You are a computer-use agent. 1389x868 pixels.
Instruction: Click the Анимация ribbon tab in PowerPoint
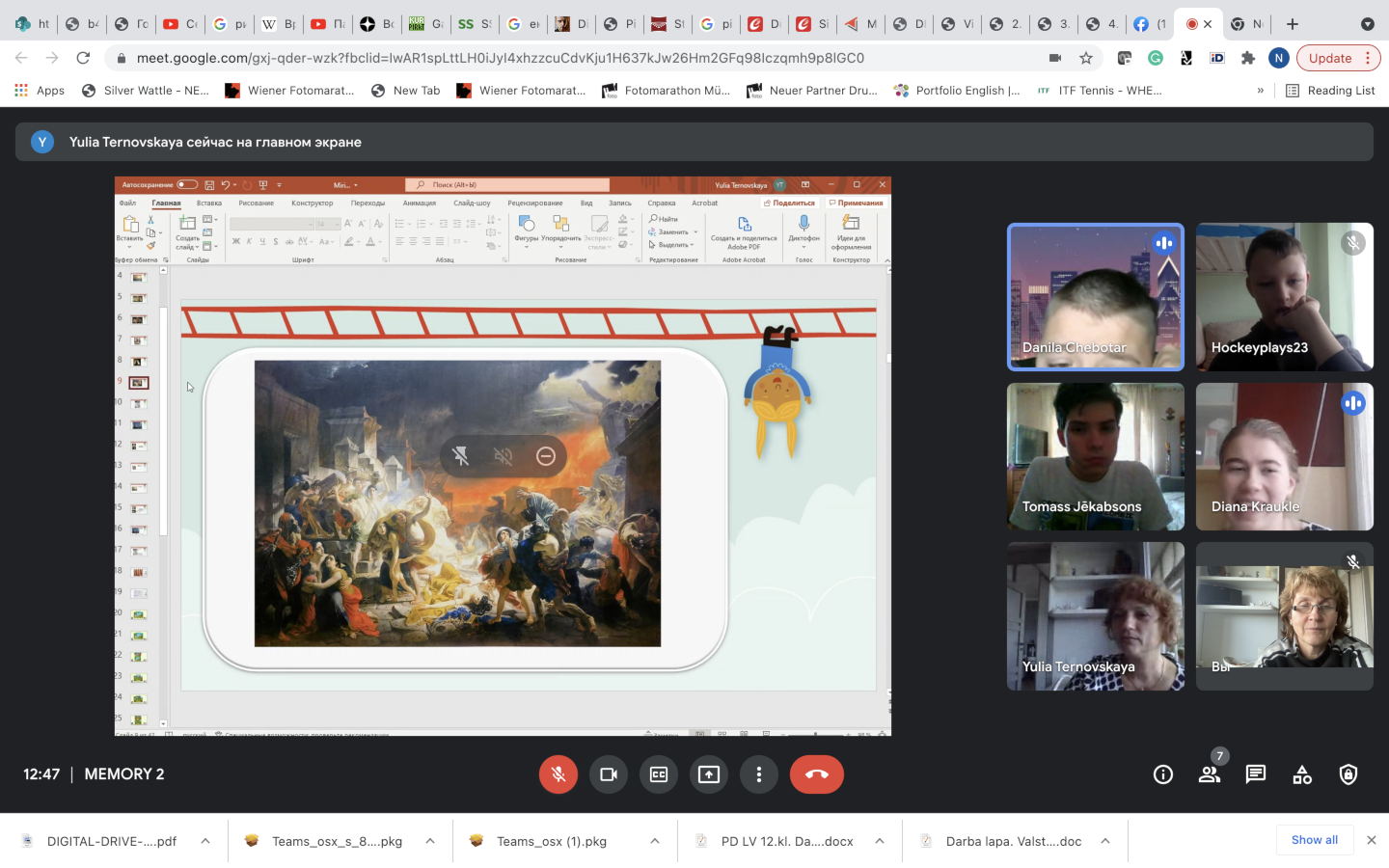point(420,203)
